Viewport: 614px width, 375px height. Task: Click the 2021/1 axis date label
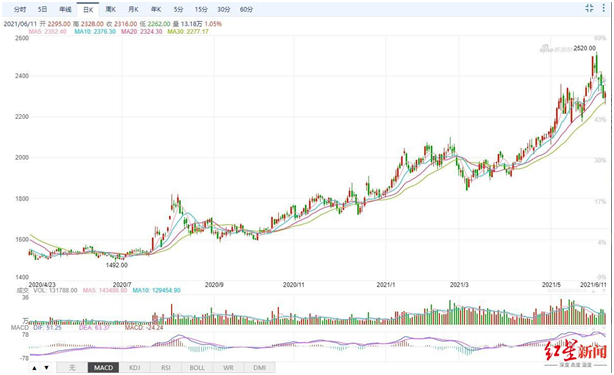point(386,285)
